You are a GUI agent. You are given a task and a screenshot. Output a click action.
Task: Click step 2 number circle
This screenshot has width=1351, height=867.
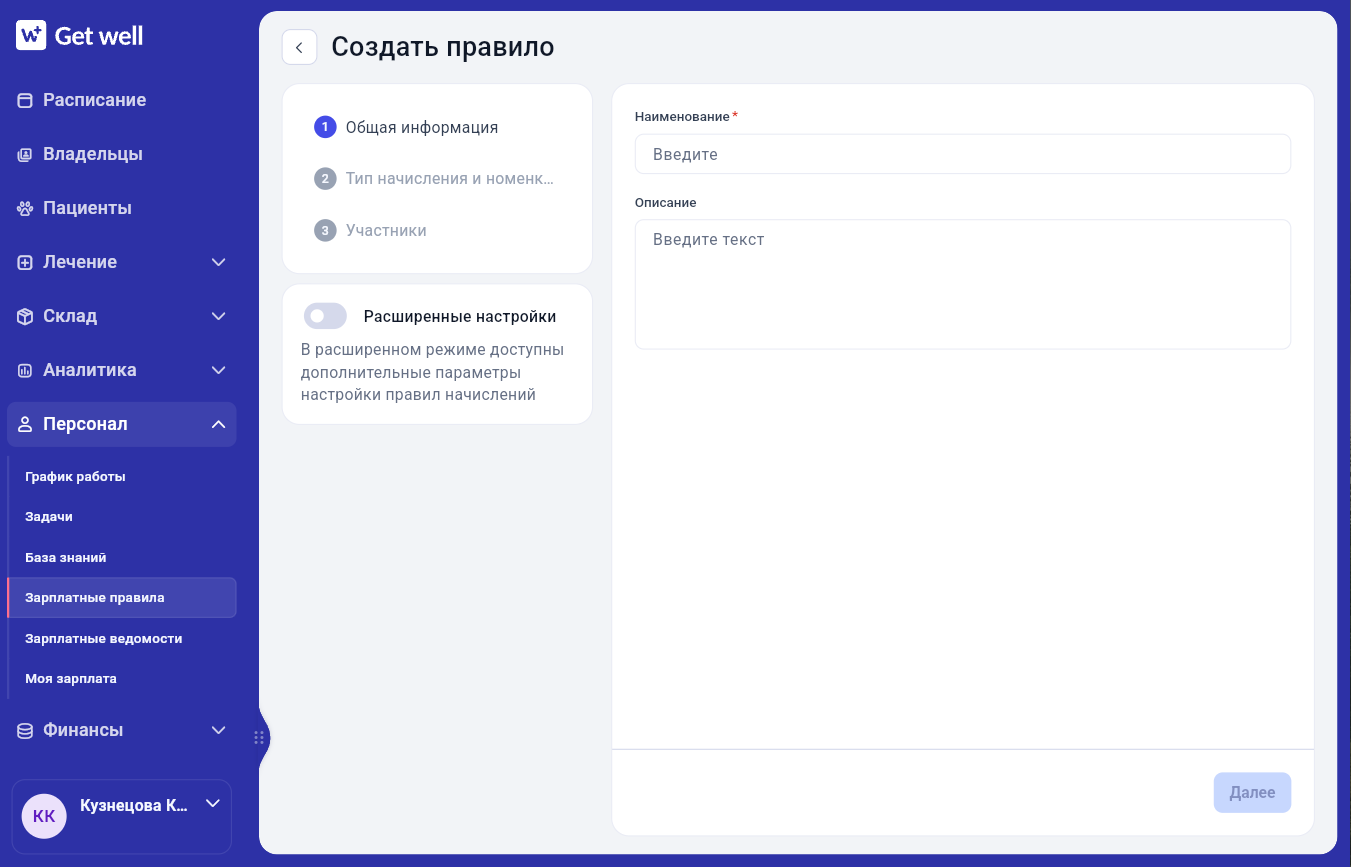point(324,179)
